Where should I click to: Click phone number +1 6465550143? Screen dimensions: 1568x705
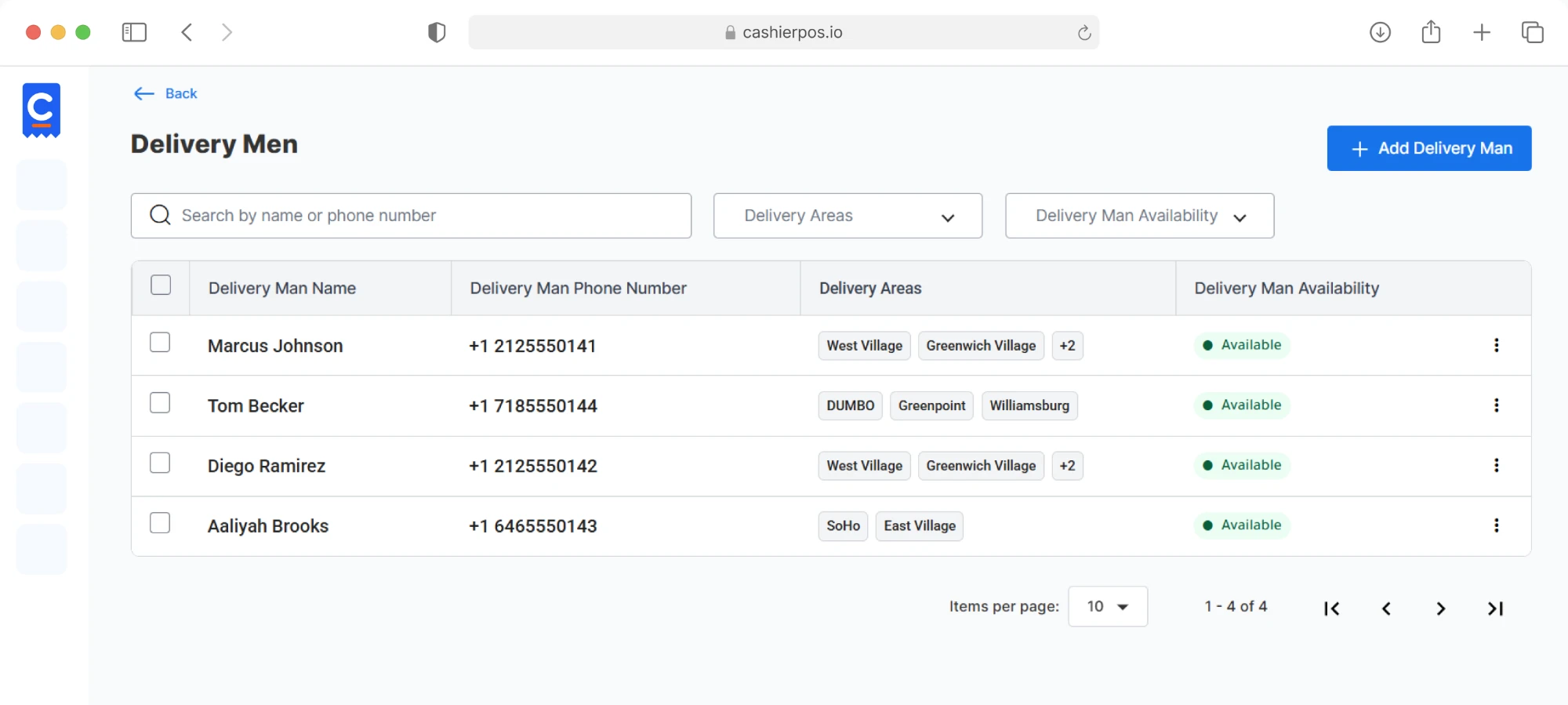point(533,526)
